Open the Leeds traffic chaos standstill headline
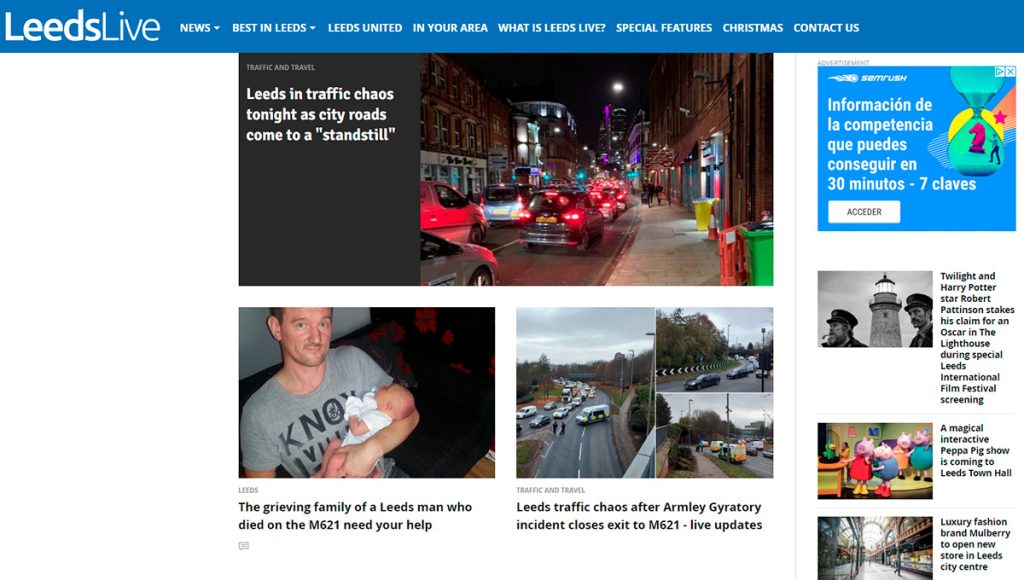 (320, 114)
